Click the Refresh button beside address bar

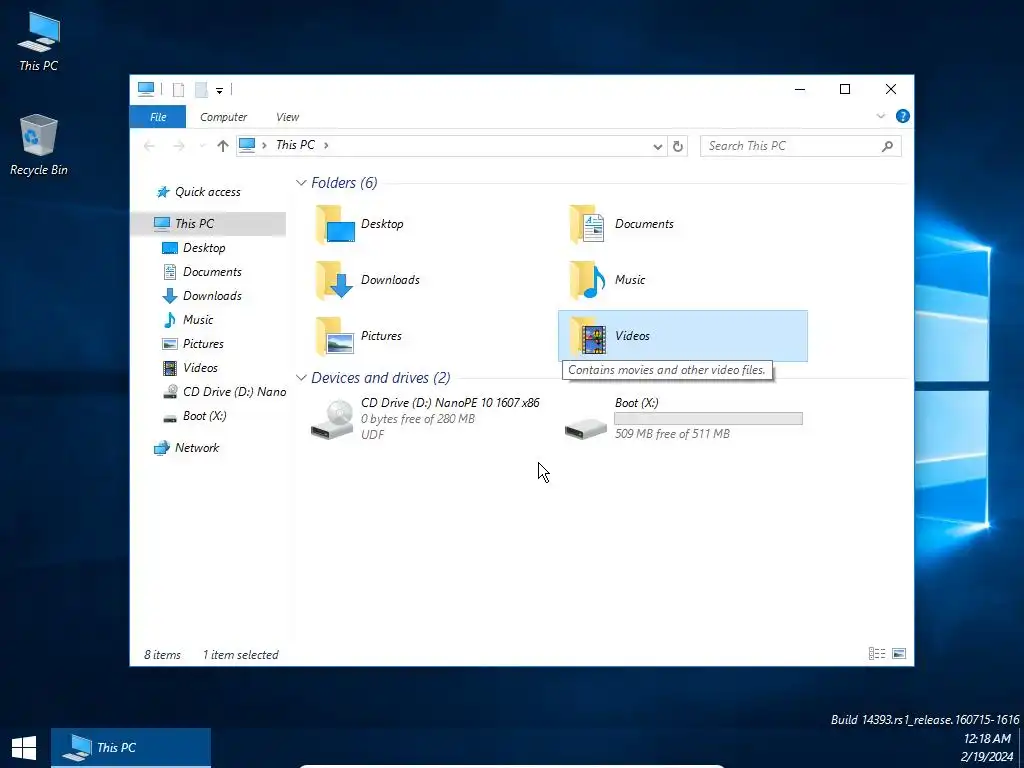(x=678, y=146)
